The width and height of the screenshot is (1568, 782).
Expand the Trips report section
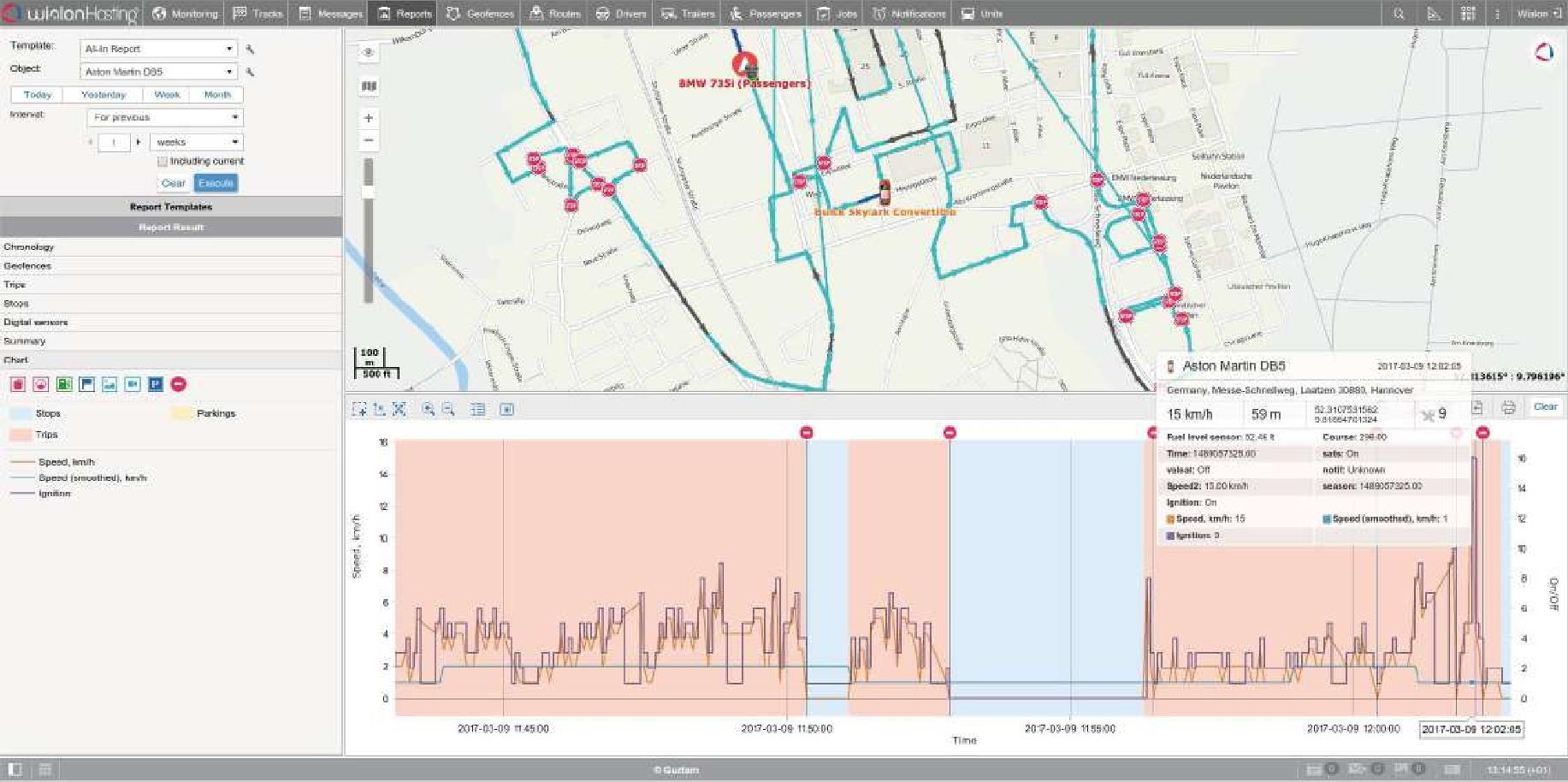pos(171,285)
